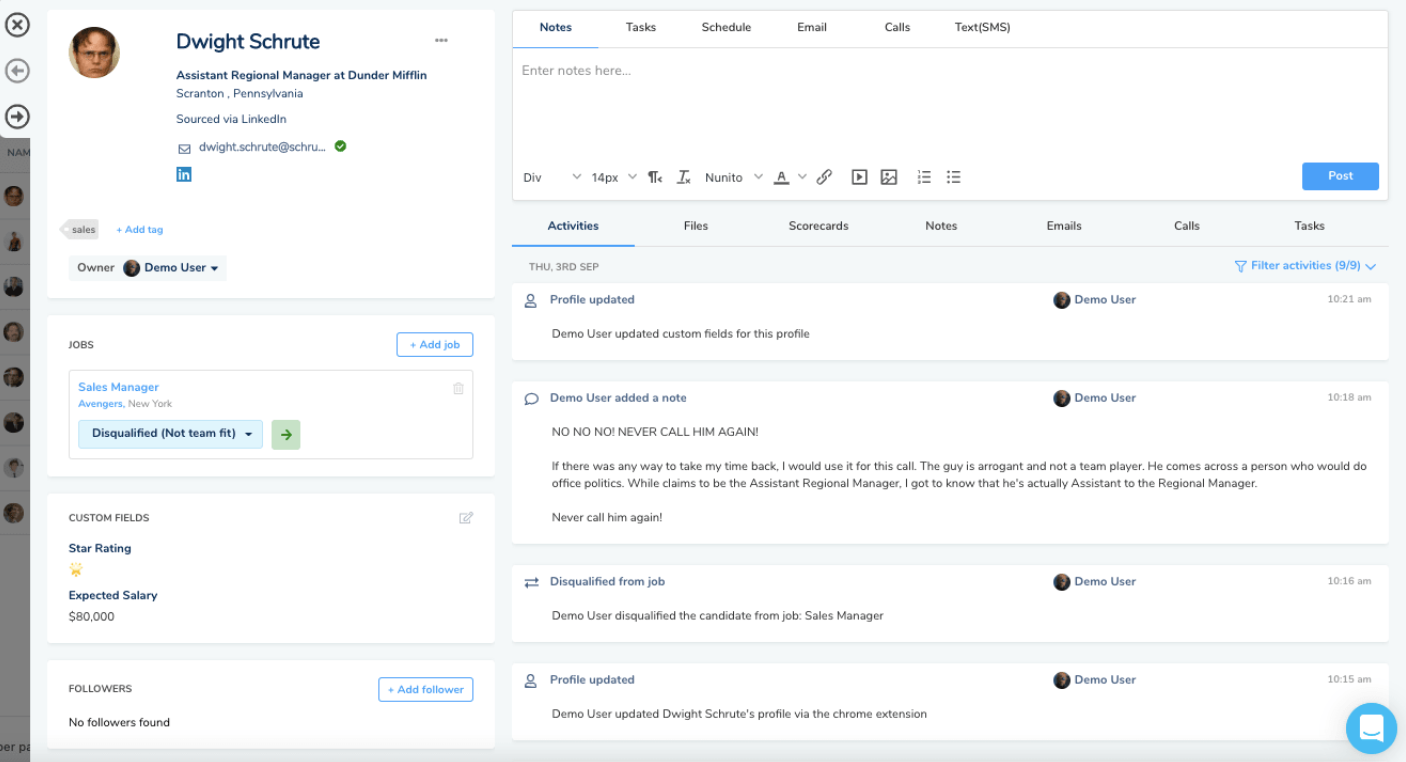
Task: Click the dwight.schrute email address
Action: click(x=262, y=146)
